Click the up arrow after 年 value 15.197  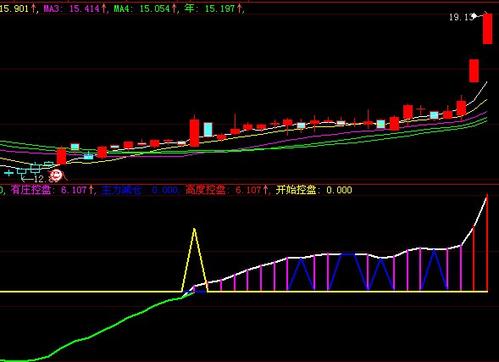(x=239, y=8)
